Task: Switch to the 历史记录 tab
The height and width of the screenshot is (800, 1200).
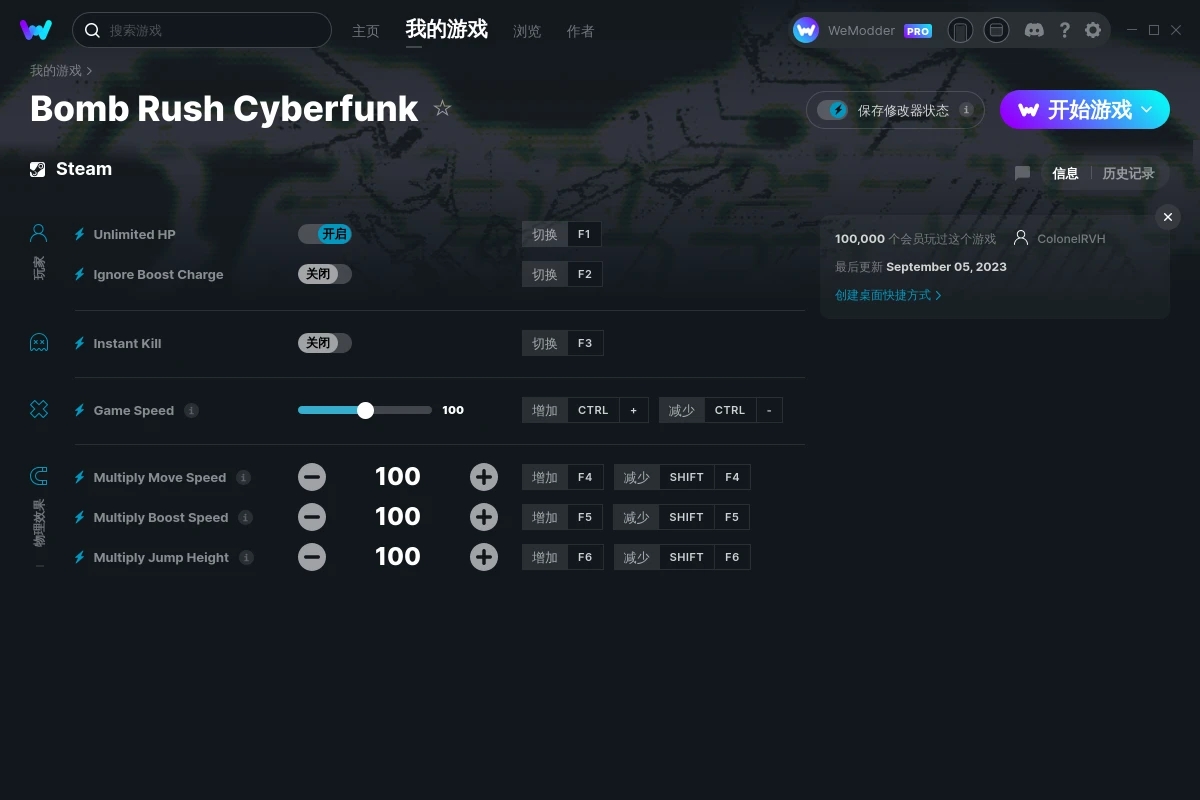Action: coord(1129,173)
